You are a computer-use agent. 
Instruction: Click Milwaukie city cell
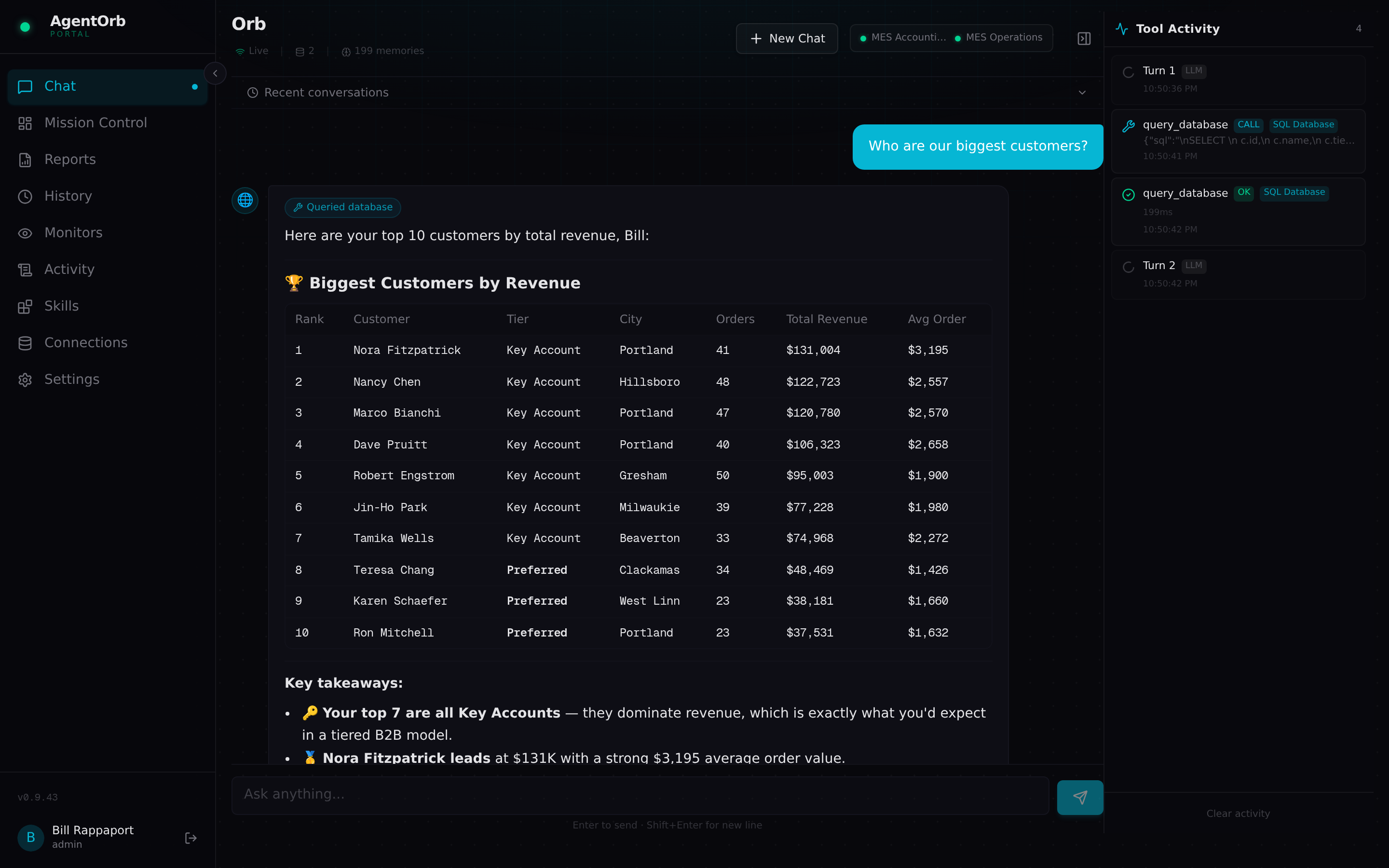[x=649, y=507]
